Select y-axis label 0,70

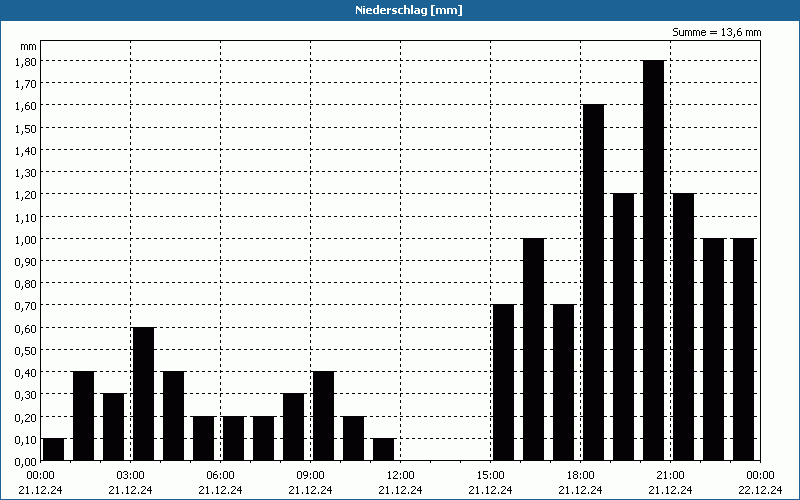coord(26,306)
